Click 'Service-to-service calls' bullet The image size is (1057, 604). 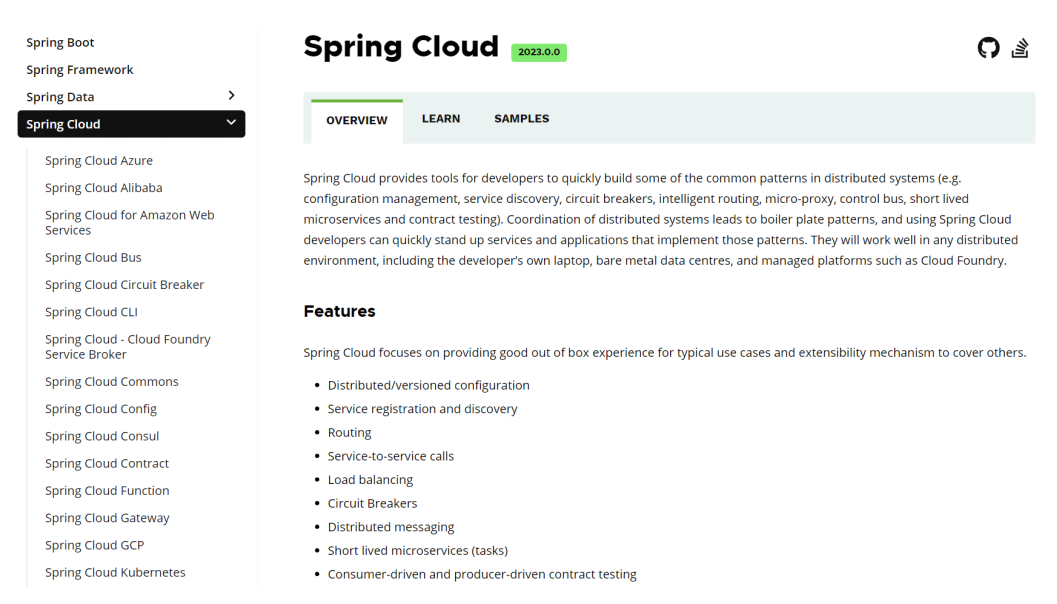pos(391,456)
